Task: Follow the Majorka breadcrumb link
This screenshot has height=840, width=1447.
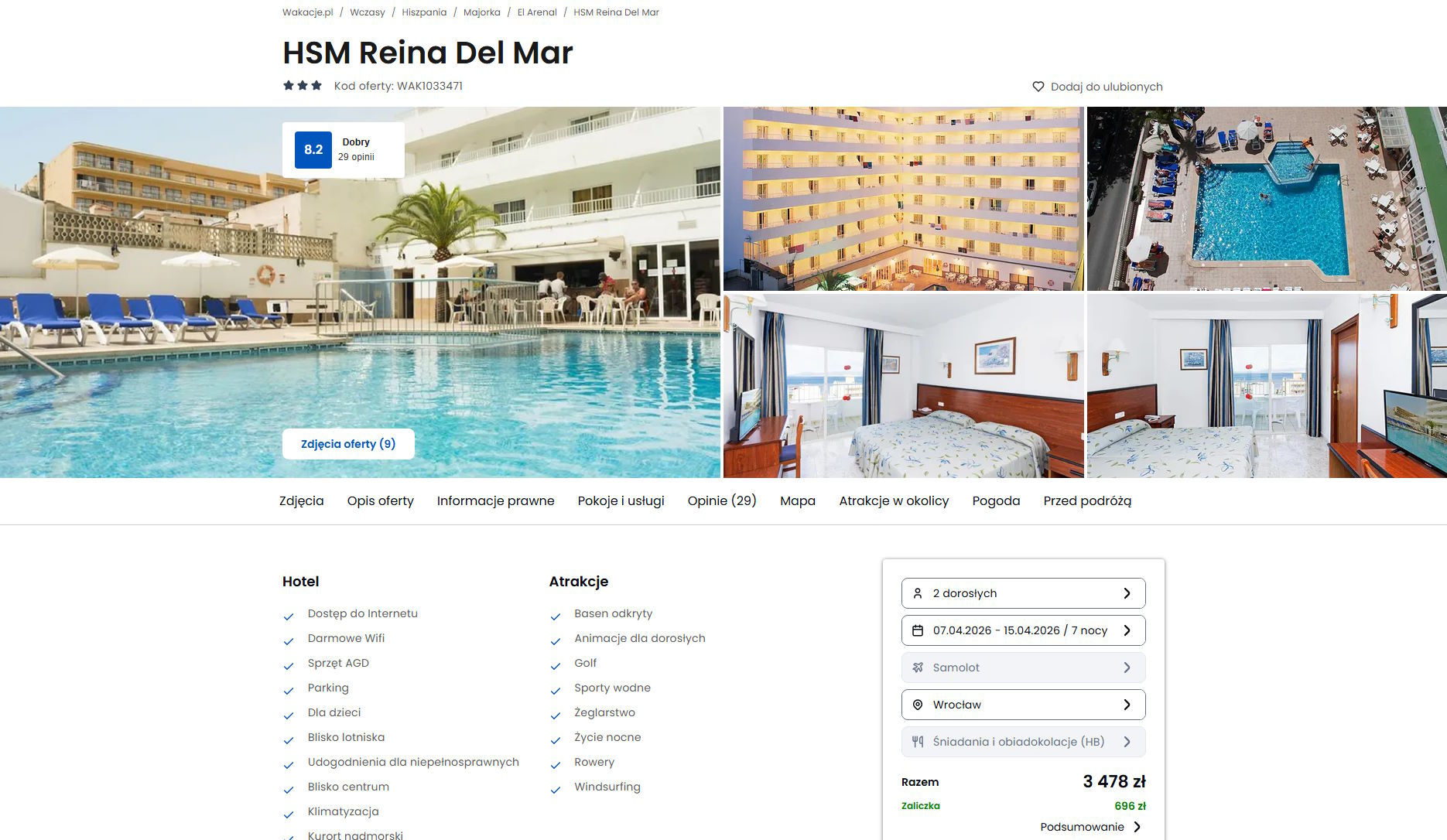Action: point(482,12)
